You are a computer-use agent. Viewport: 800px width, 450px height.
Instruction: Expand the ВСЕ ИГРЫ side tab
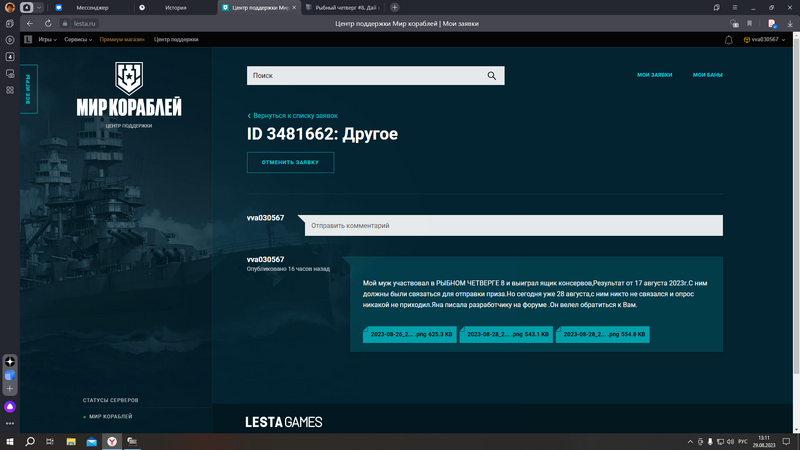tap(29, 89)
